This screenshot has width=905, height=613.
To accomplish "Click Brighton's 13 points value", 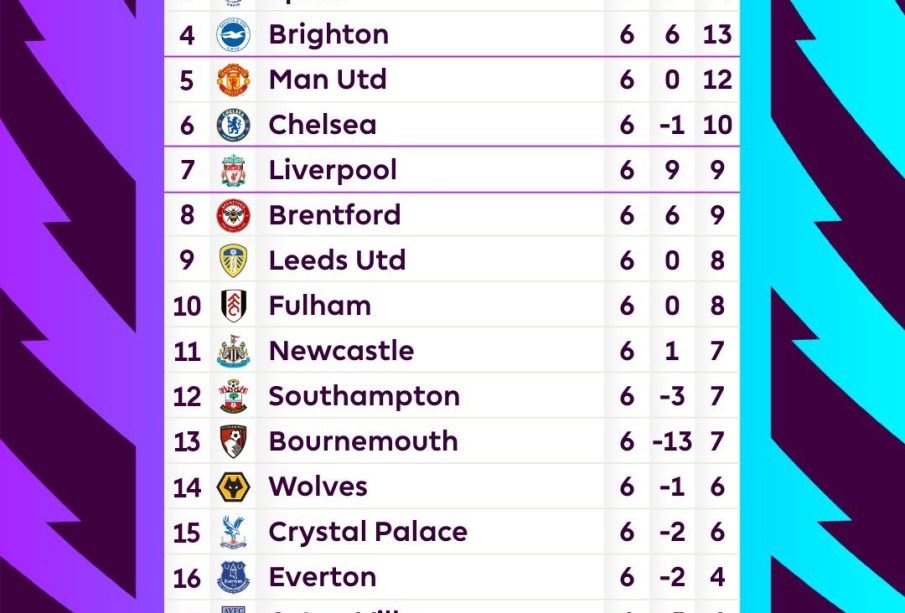I will click(717, 35).
